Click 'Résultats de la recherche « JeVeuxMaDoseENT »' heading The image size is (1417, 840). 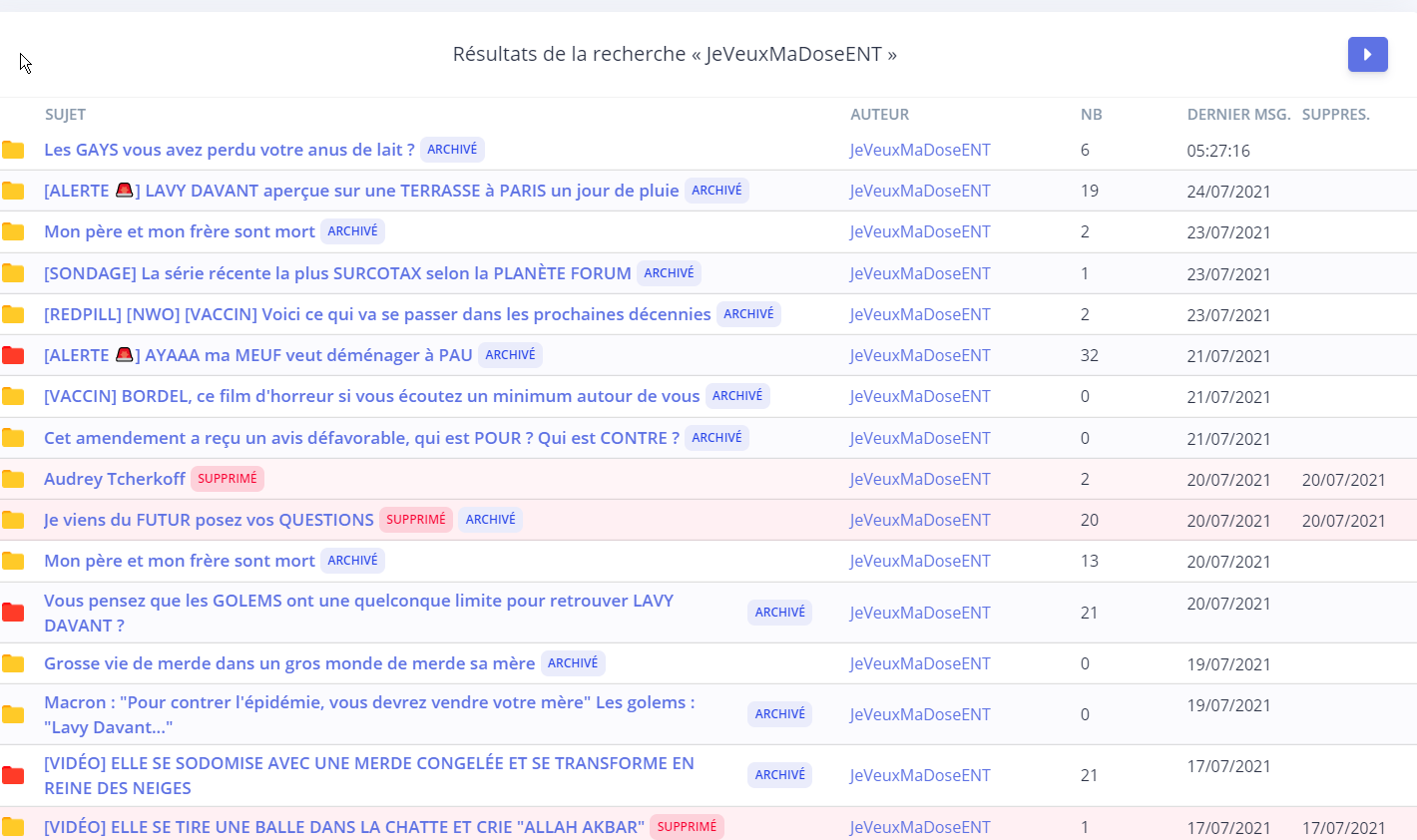pos(675,54)
